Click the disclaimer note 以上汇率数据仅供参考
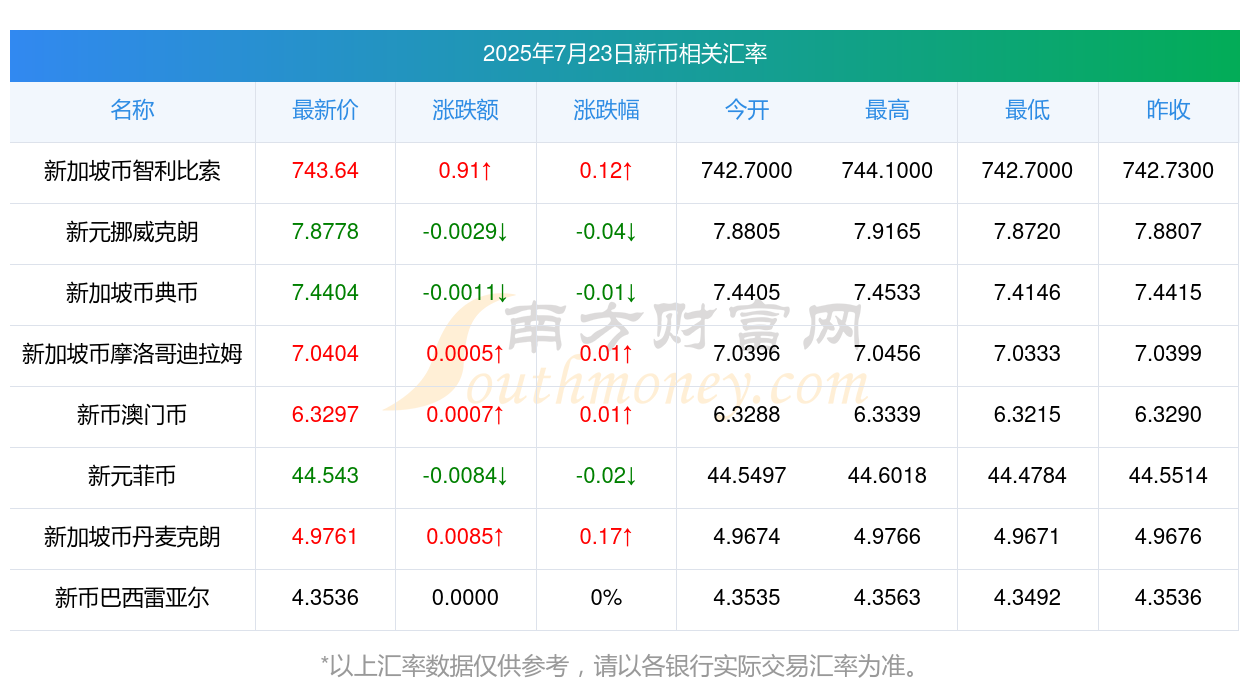 point(449,666)
